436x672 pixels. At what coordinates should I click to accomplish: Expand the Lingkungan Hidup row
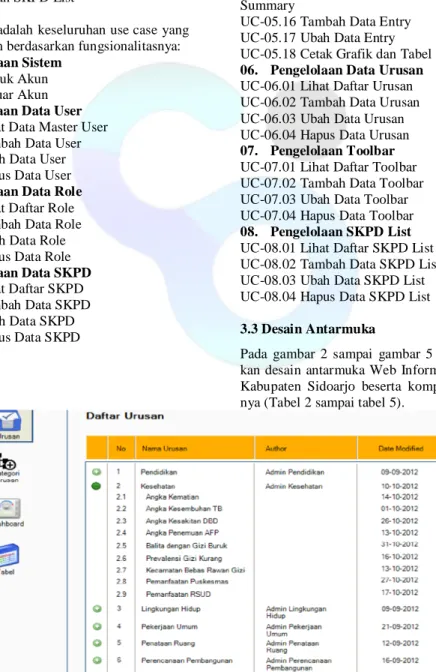97,609
